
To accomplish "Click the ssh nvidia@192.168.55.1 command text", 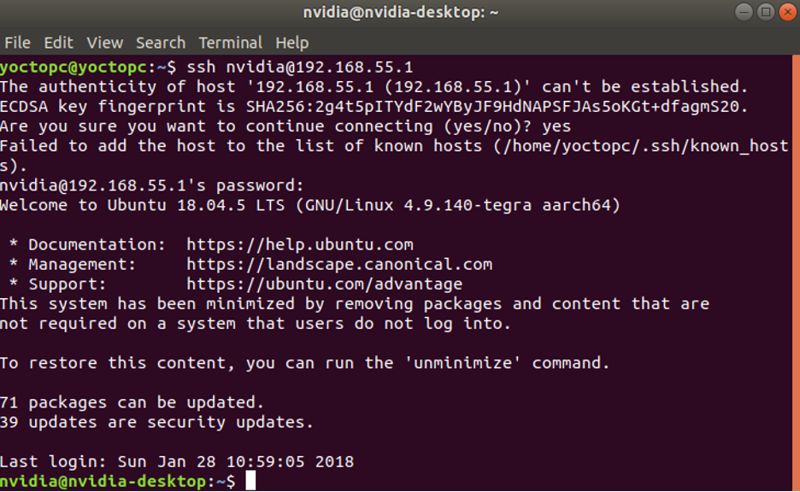I will pyautogui.click(x=300, y=67).
